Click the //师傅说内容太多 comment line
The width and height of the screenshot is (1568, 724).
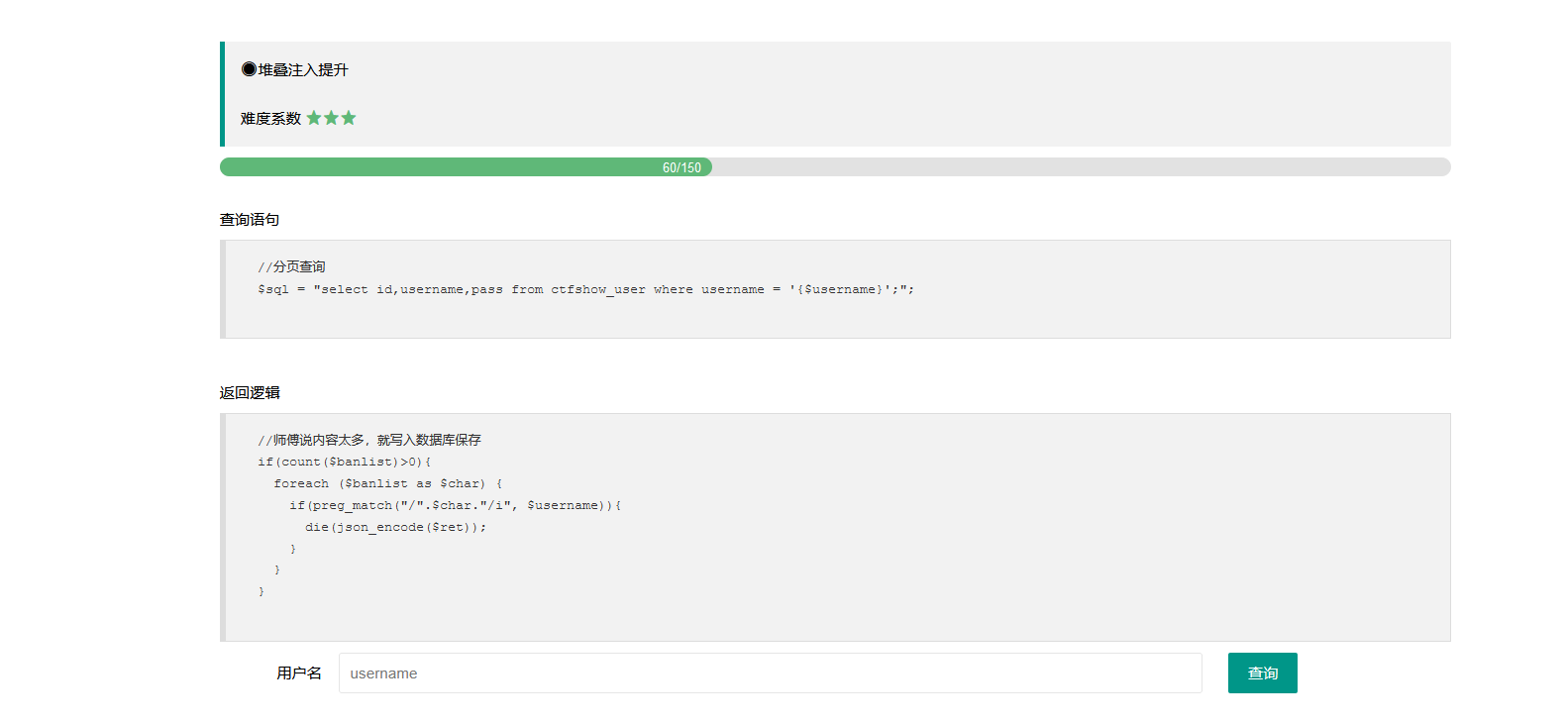click(369, 440)
